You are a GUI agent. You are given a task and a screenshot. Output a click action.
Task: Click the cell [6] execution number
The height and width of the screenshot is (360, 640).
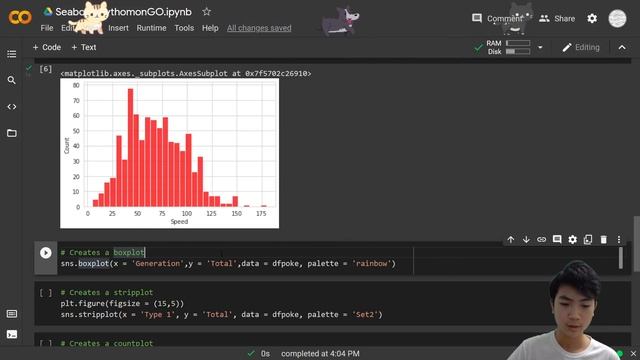(46, 69)
